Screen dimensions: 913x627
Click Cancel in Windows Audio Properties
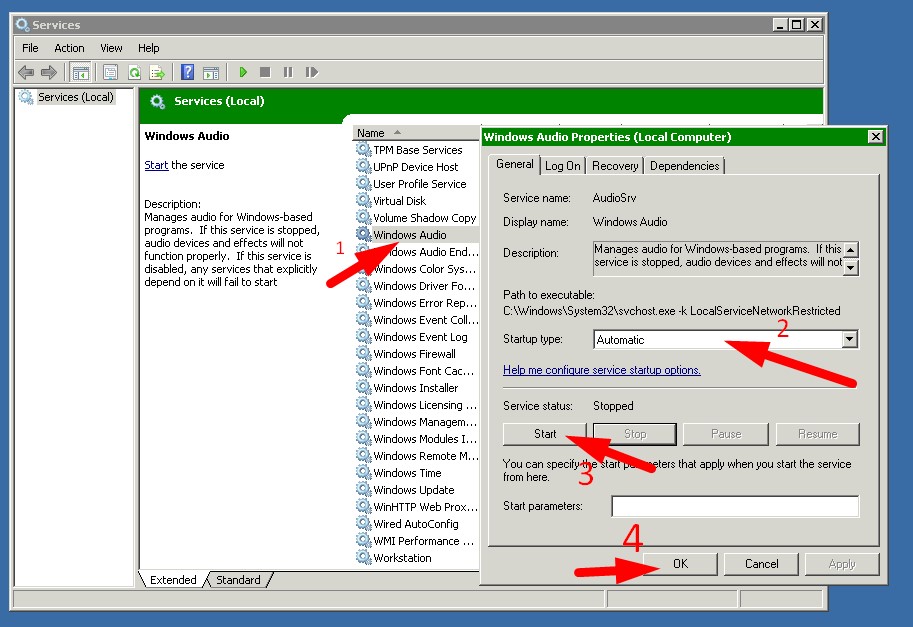tap(762, 564)
